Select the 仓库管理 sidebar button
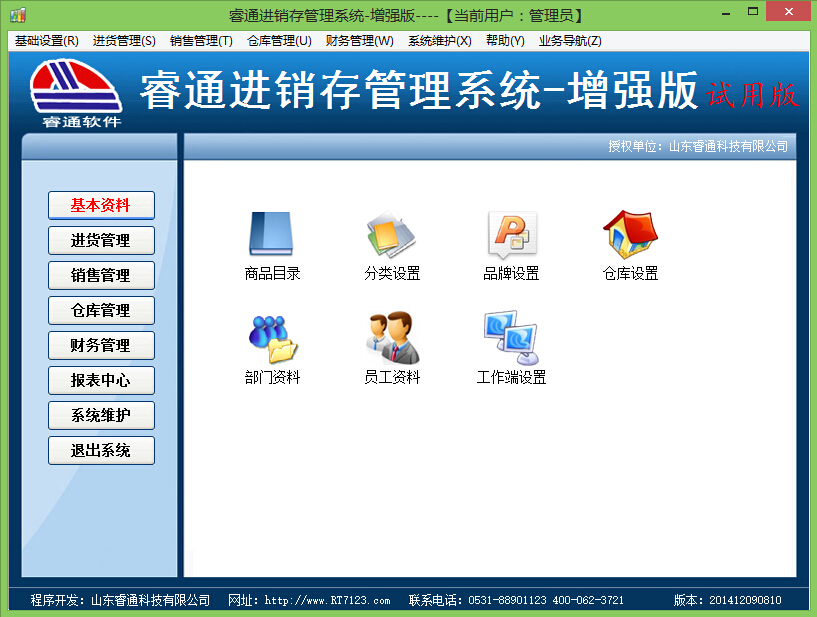Screen dimensions: 817x617 click(101, 310)
